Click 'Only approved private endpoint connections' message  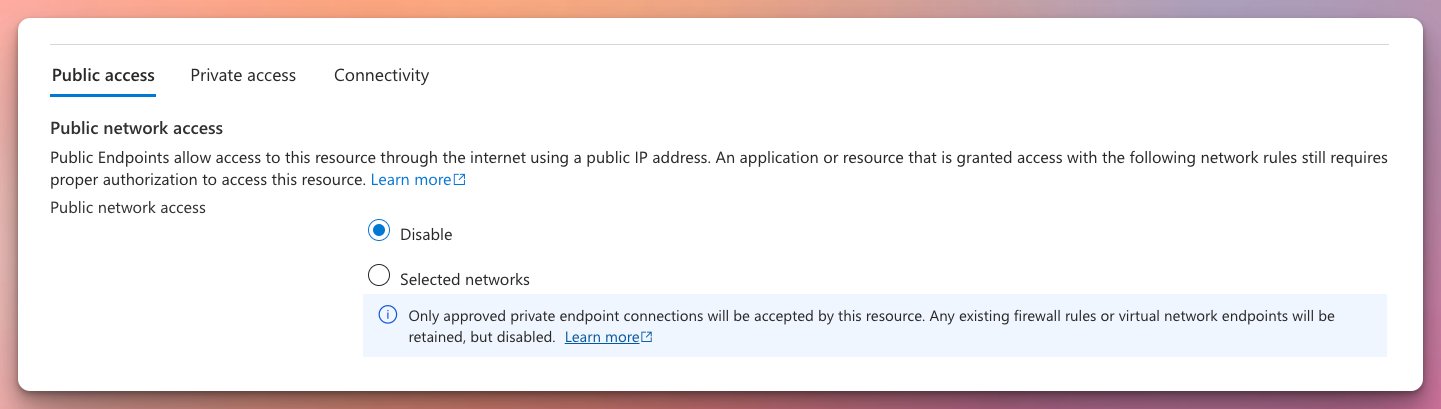coord(872,326)
